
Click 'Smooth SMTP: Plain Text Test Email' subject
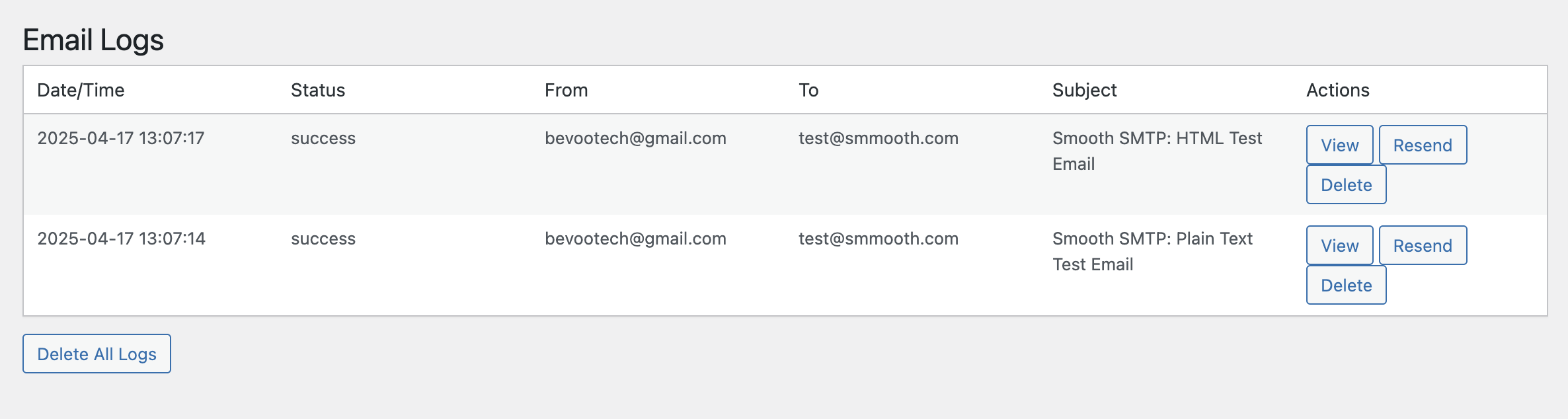click(1152, 251)
